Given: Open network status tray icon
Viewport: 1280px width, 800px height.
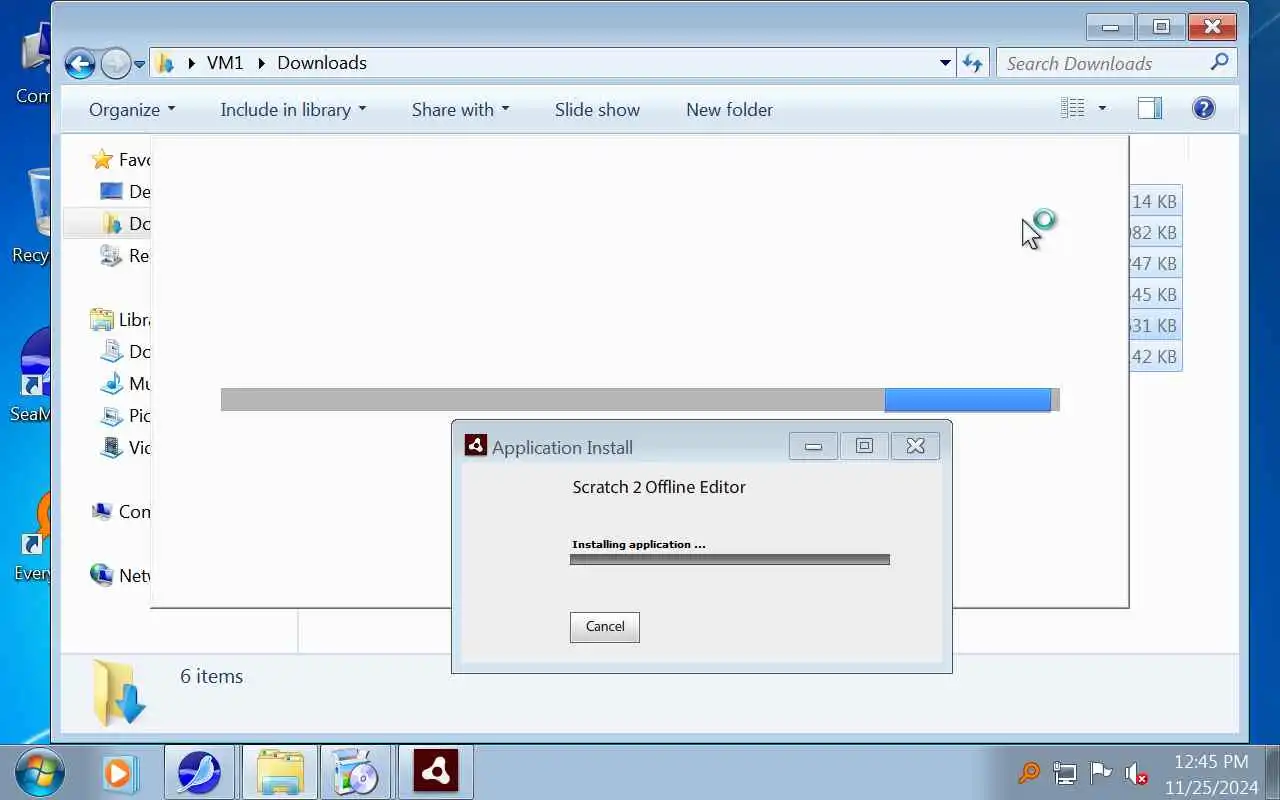Looking at the screenshot, I should (x=1064, y=773).
